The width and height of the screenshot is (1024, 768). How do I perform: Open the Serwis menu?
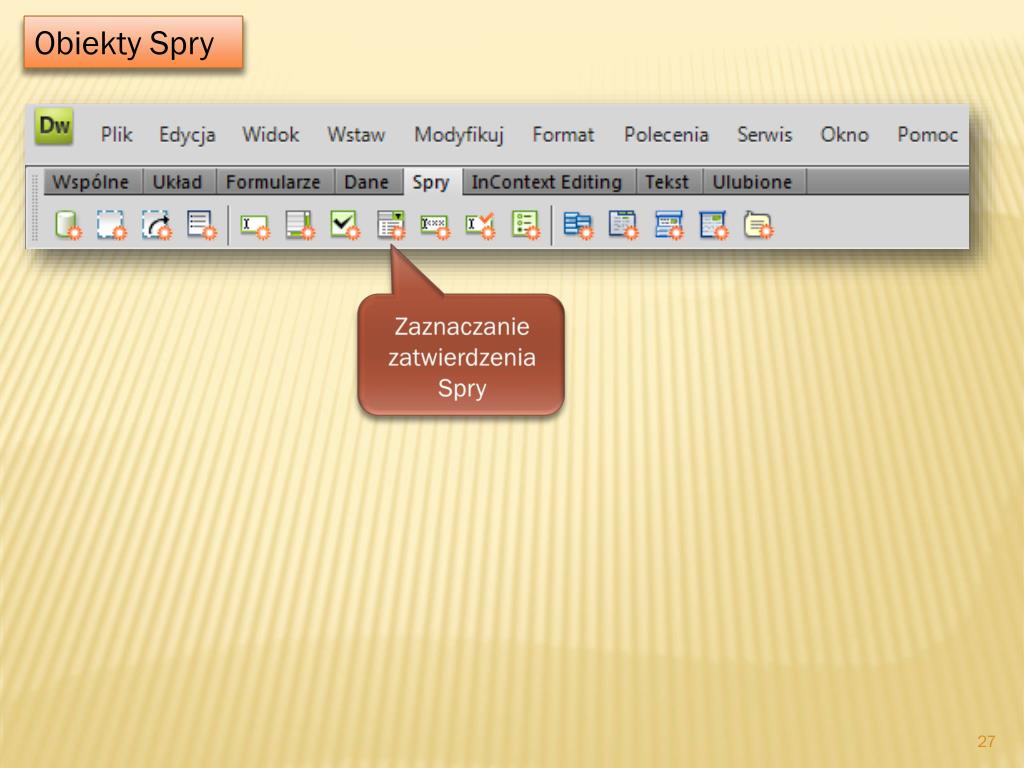point(764,135)
